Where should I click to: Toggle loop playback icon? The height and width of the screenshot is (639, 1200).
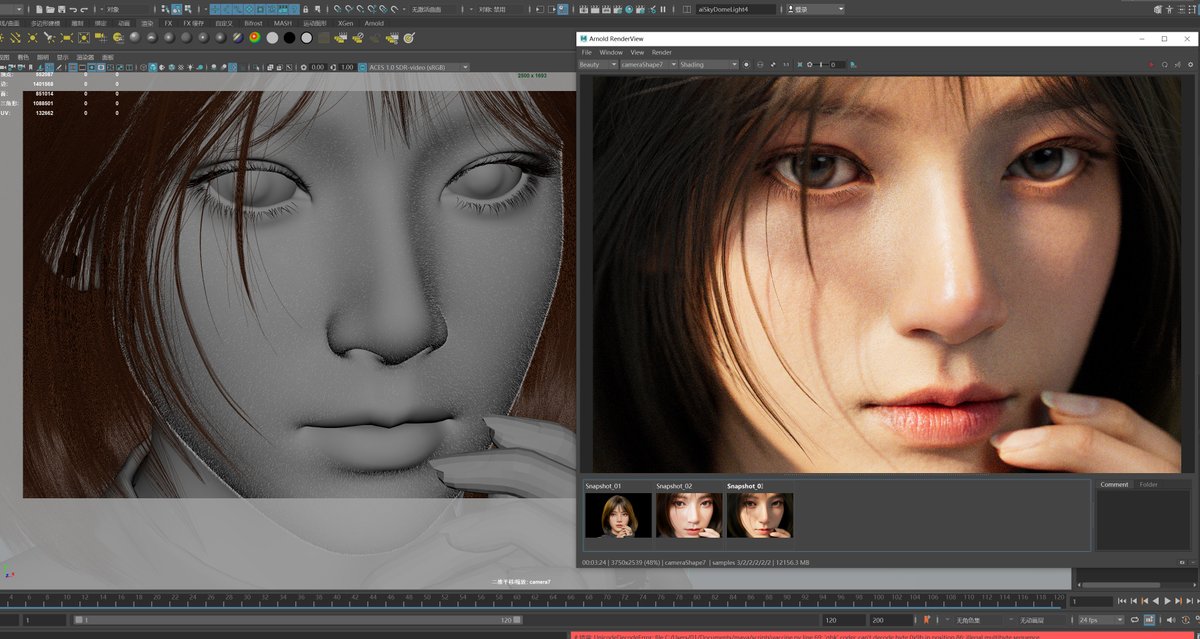pyautogui.click(x=1134, y=620)
